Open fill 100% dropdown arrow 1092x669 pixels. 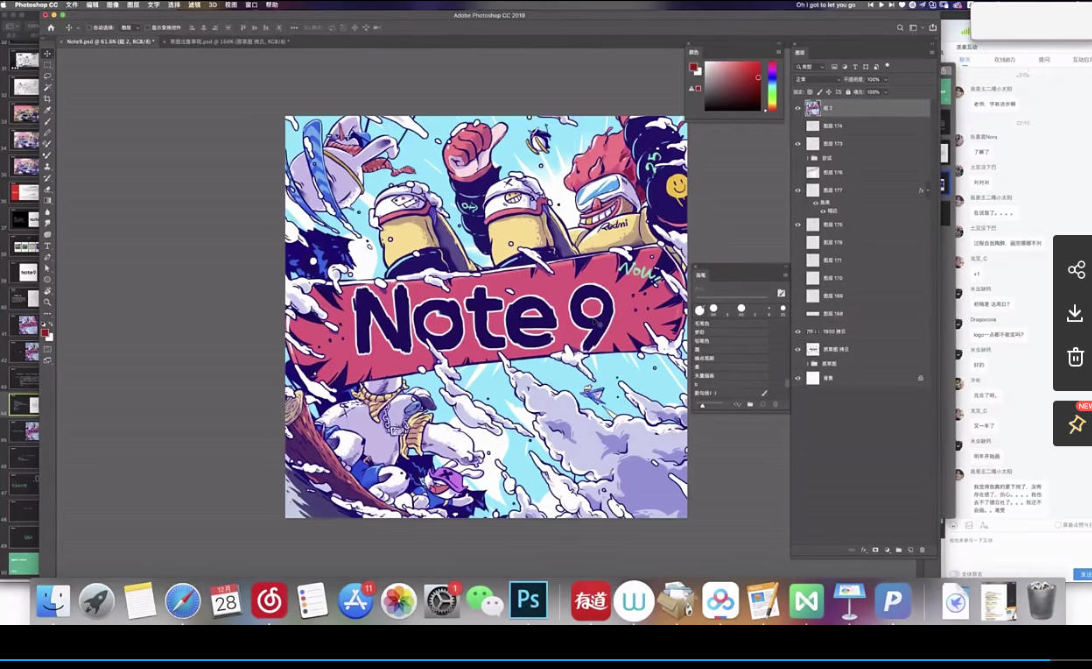click(885, 92)
